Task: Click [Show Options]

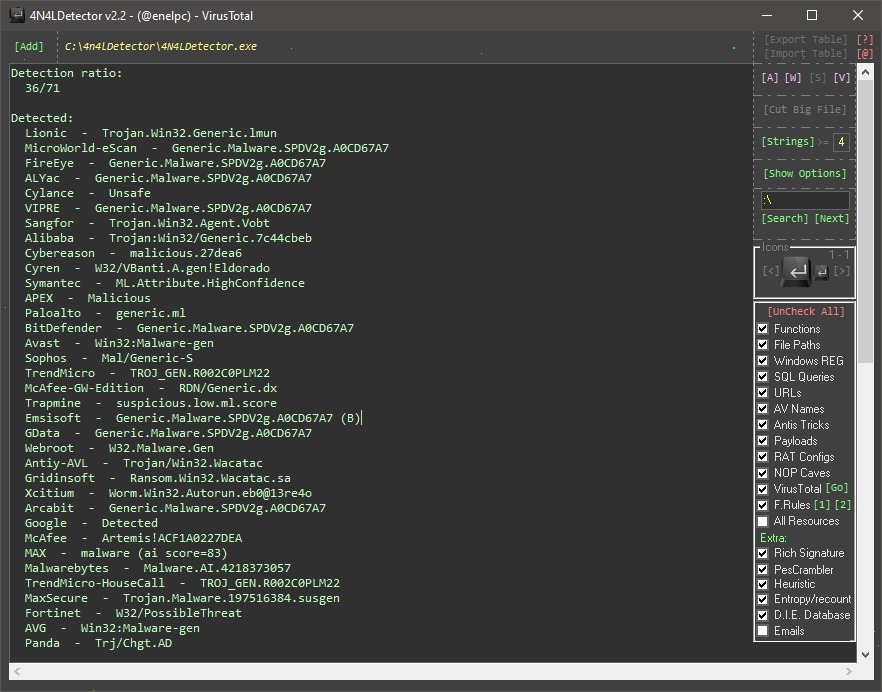Action: pyautogui.click(x=804, y=173)
